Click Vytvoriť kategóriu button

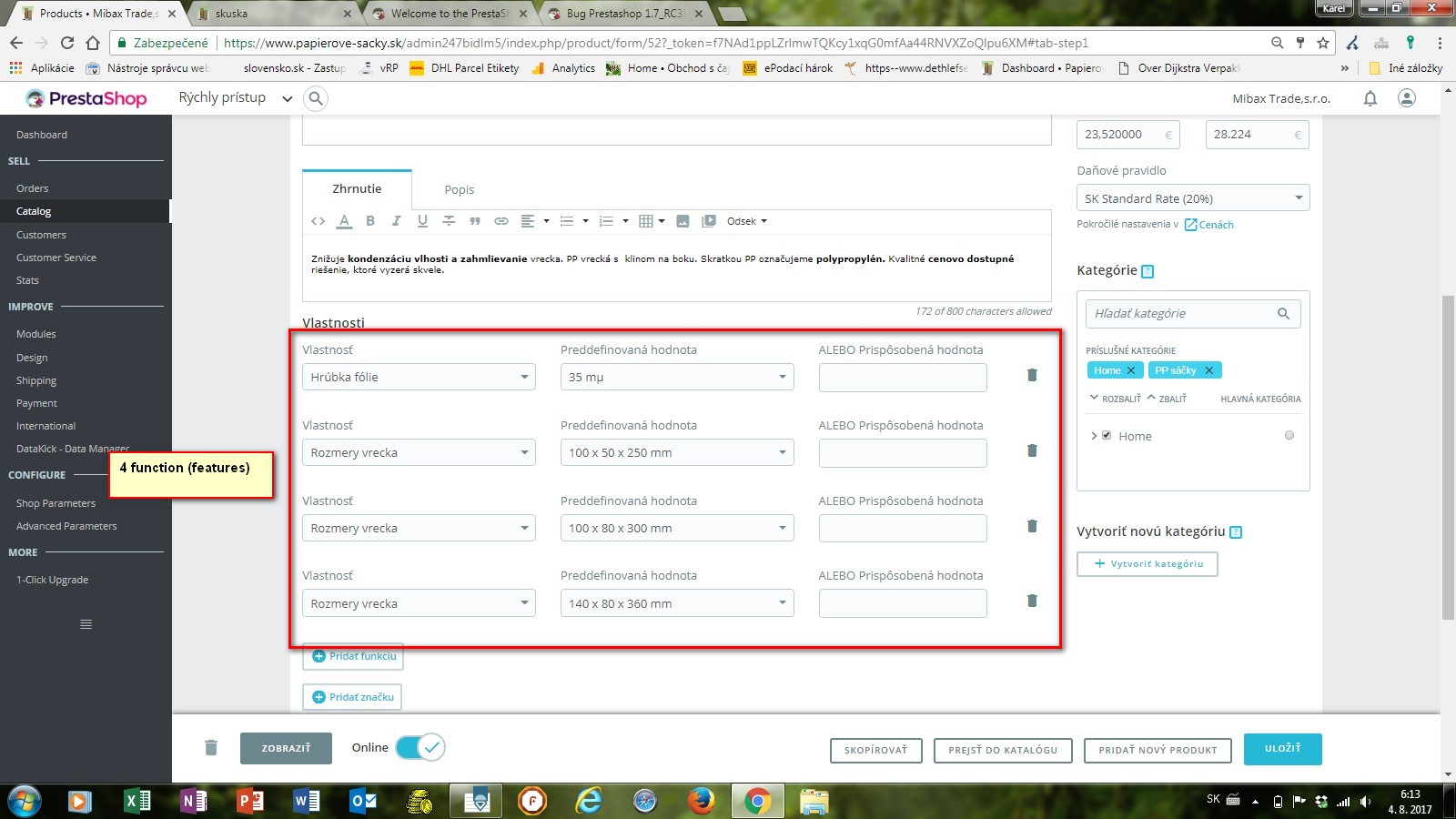click(x=1148, y=563)
